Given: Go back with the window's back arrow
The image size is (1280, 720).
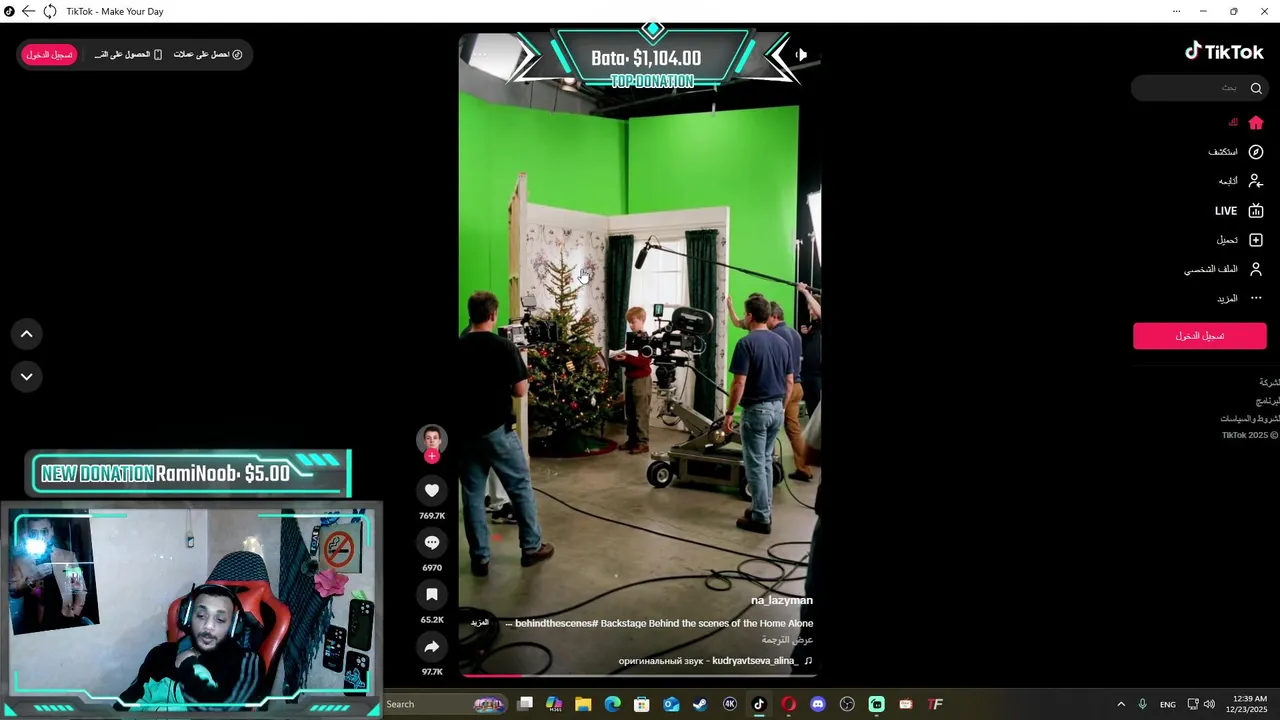Looking at the screenshot, I should click(28, 11).
